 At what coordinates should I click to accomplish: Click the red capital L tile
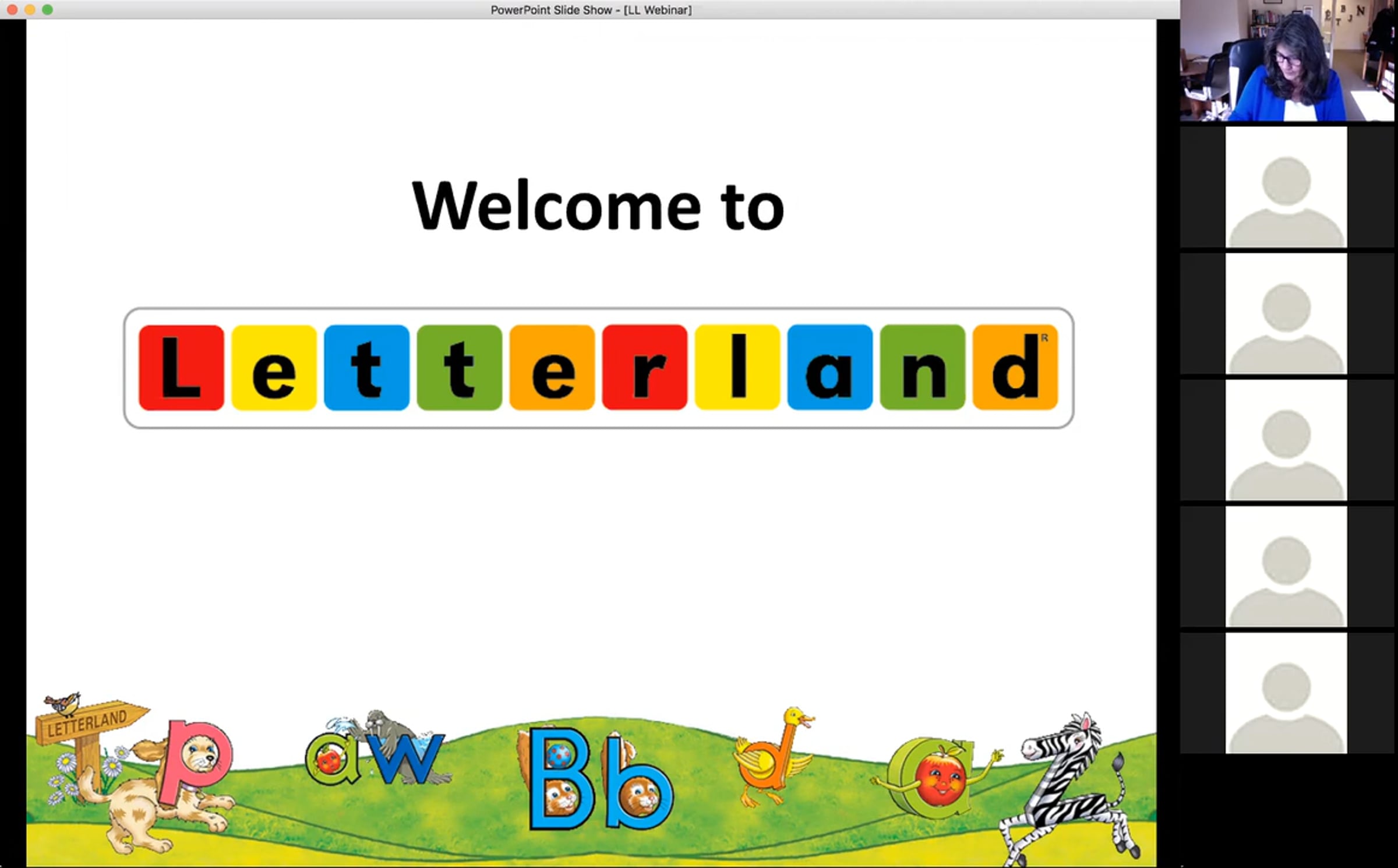[x=181, y=368]
